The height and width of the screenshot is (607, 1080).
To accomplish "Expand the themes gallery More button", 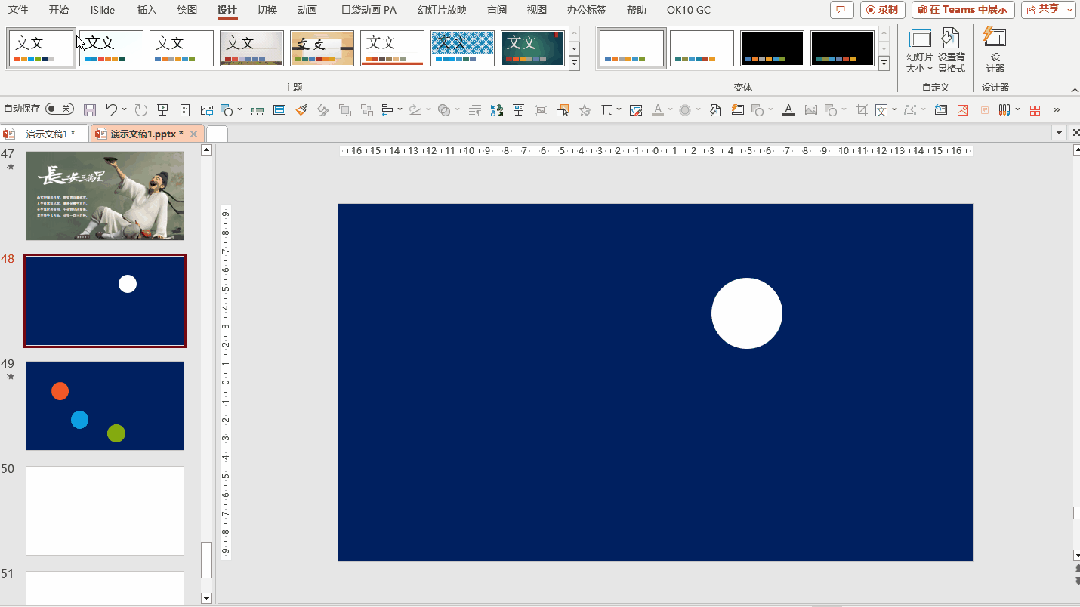I will point(574,63).
